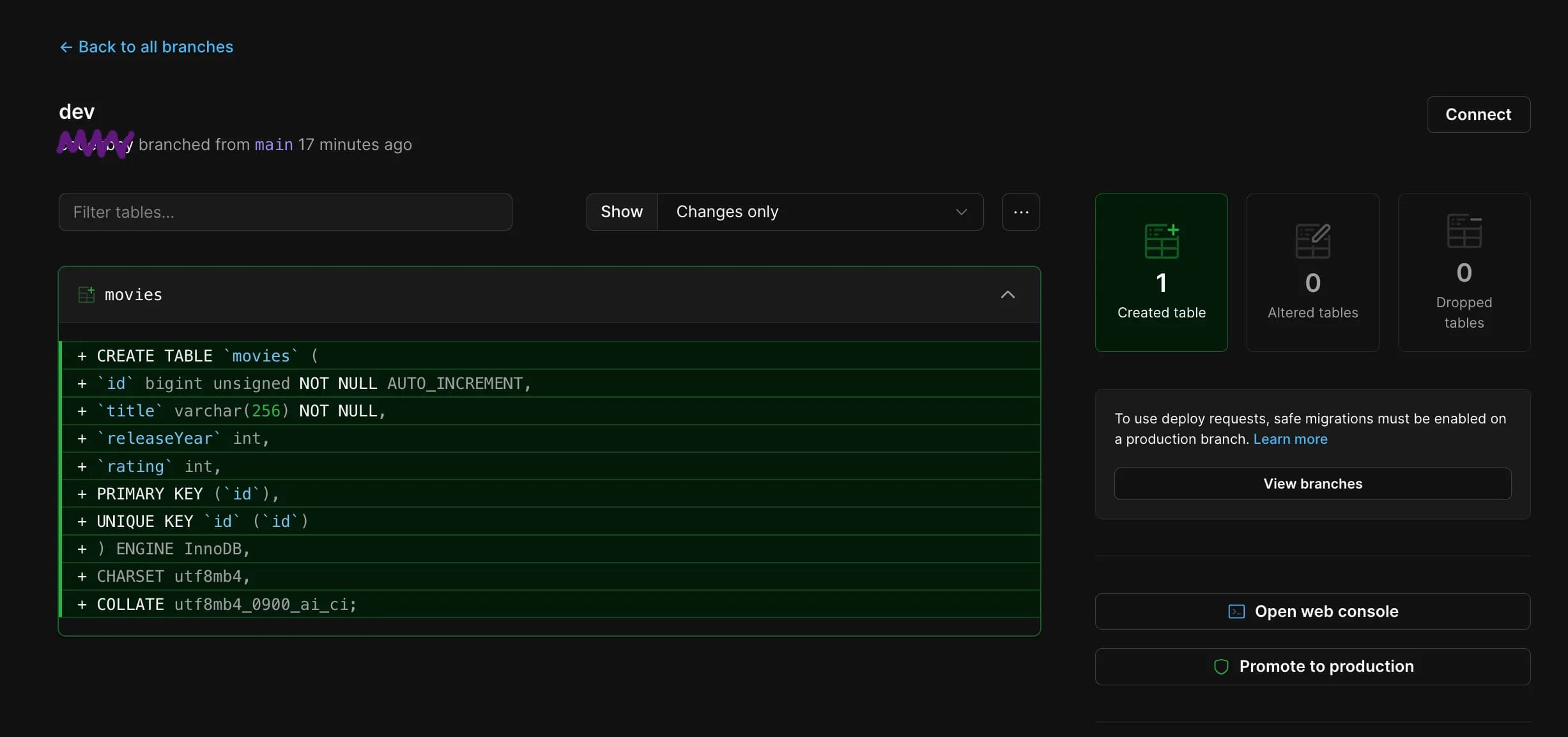1568x737 pixels.
Task: Click the COLLATE utf8mb4_0900_ai_ci line
Action: tap(550, 604)
